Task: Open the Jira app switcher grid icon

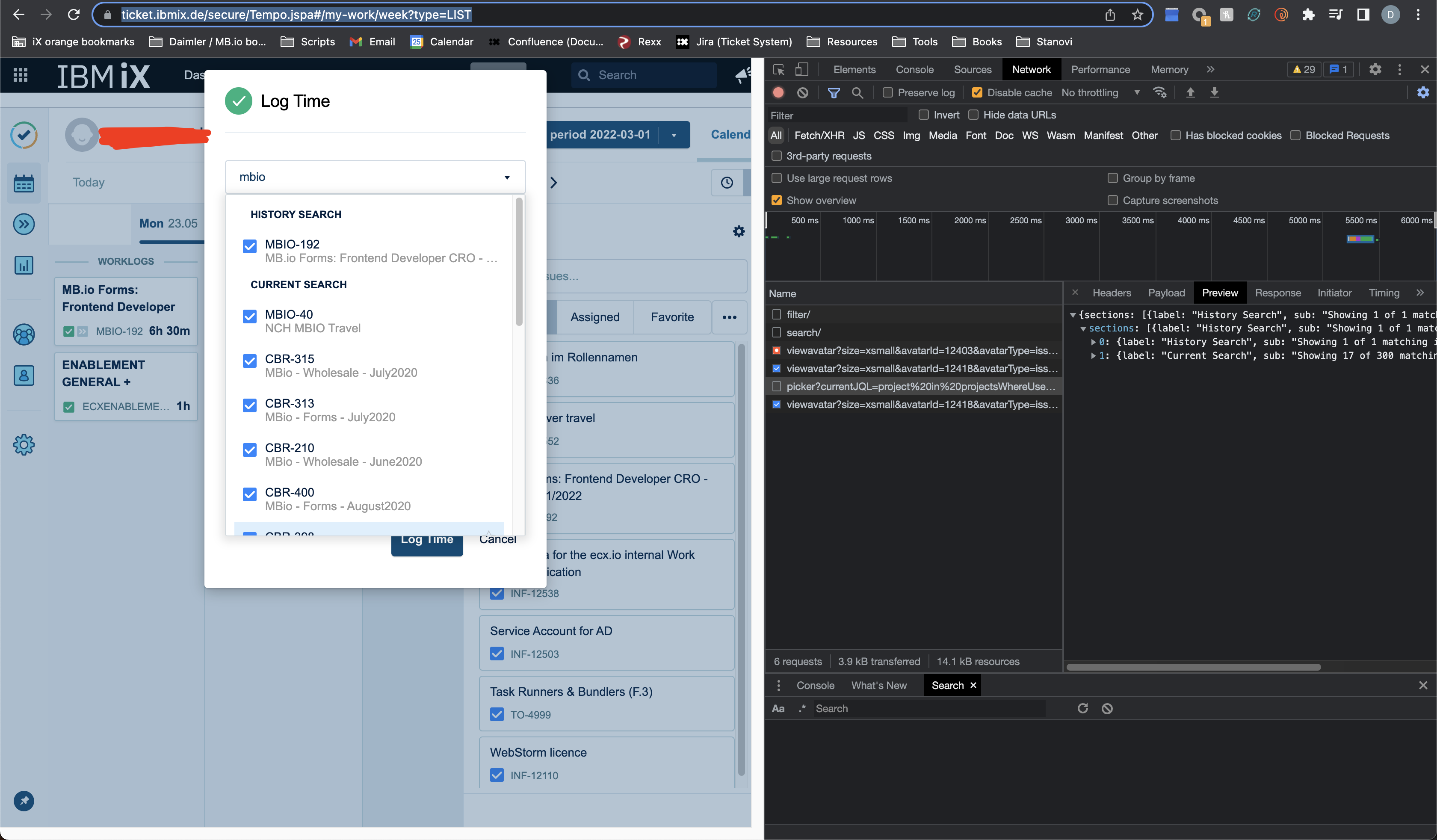Action: click(x=21, y=75)
